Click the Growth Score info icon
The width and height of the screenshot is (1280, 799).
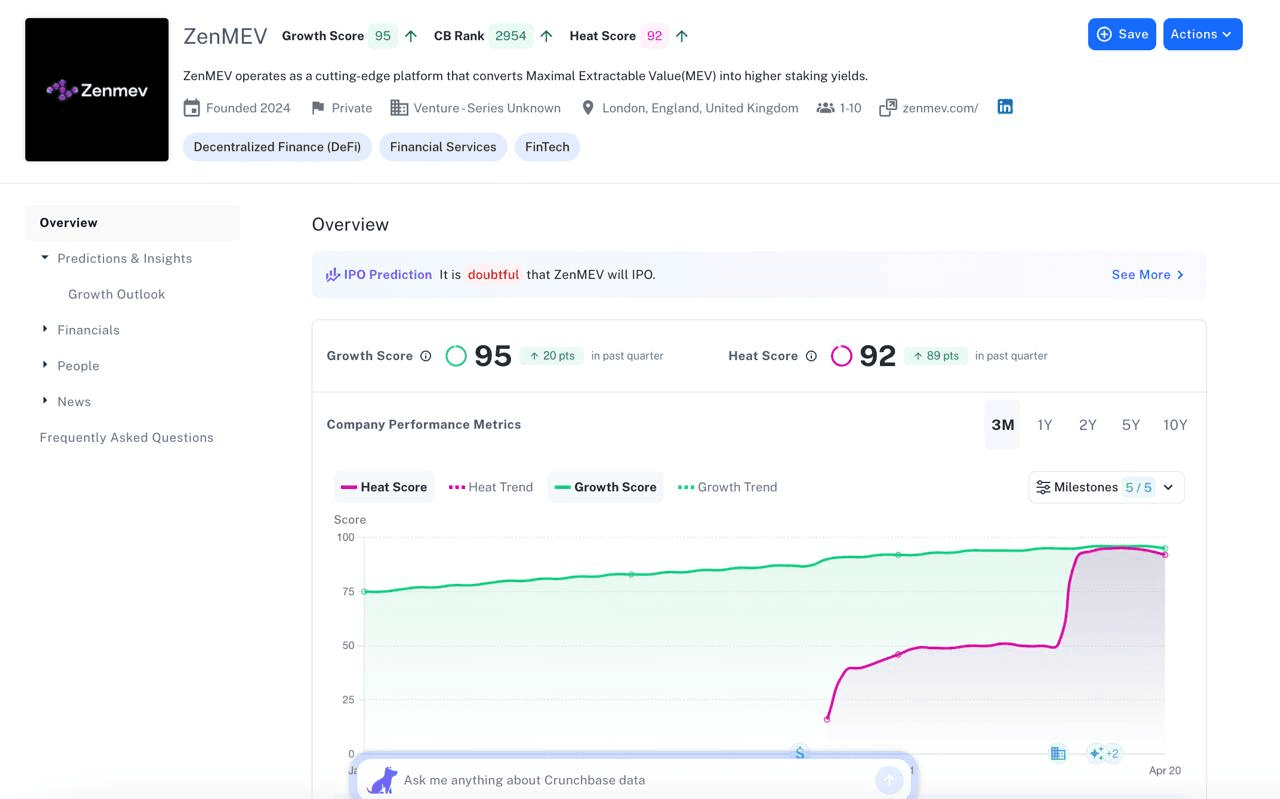tap(426, 355)
